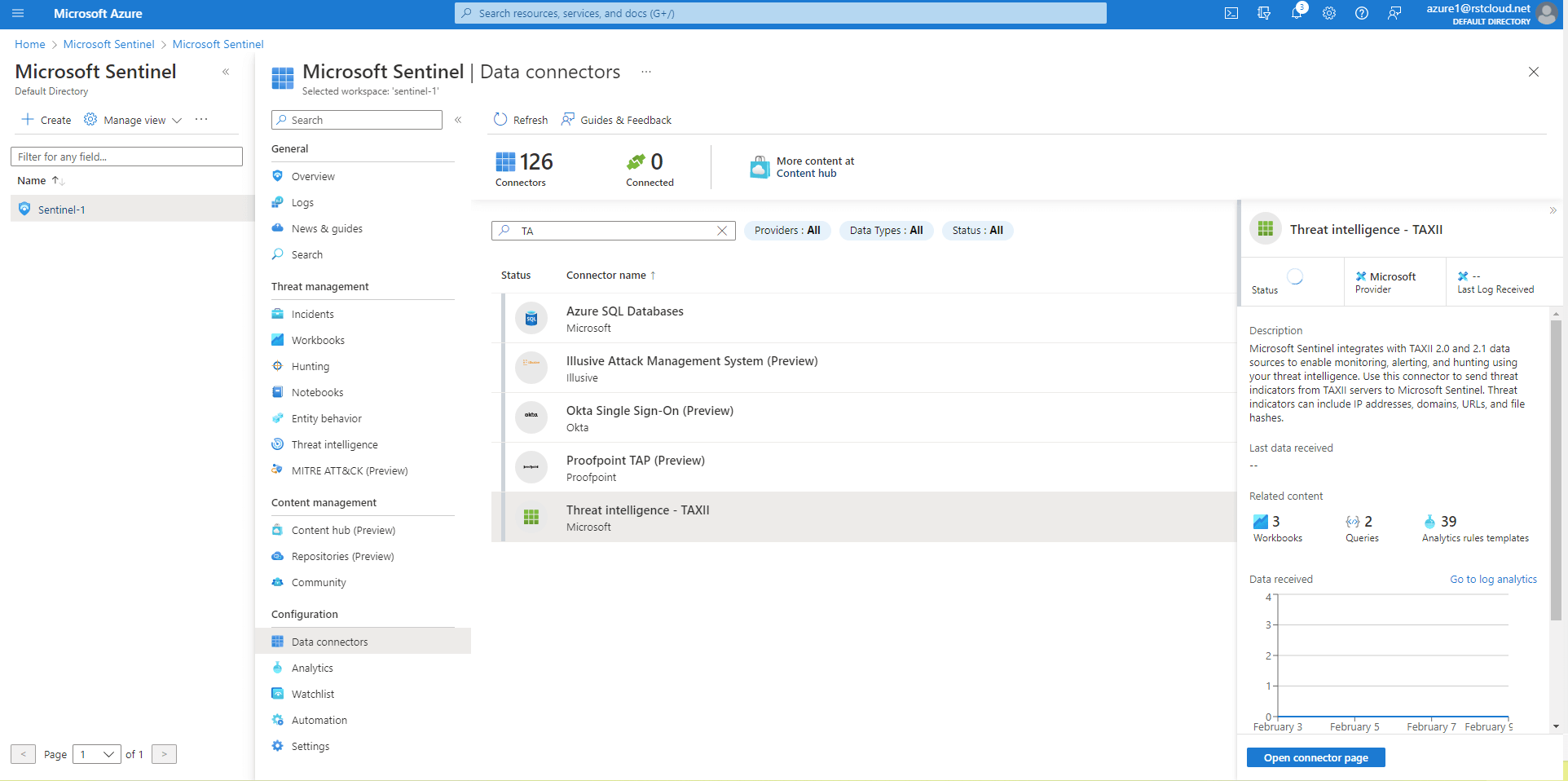Open the Azure Cloud Shell
1568x781 pixels.
[x=1231, y=13]
